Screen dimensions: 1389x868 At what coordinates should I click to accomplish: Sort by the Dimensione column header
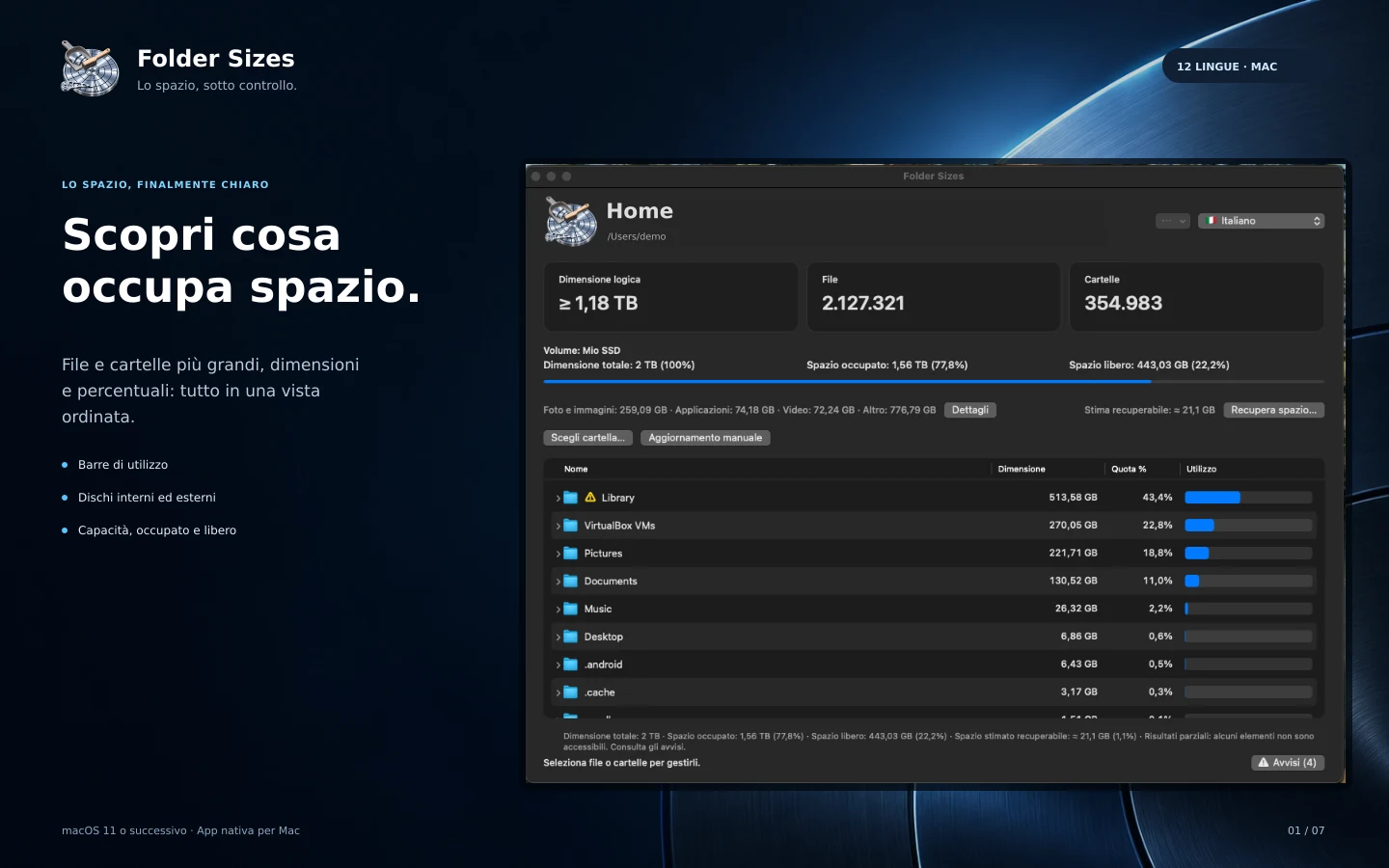[x=1021, y=469]
